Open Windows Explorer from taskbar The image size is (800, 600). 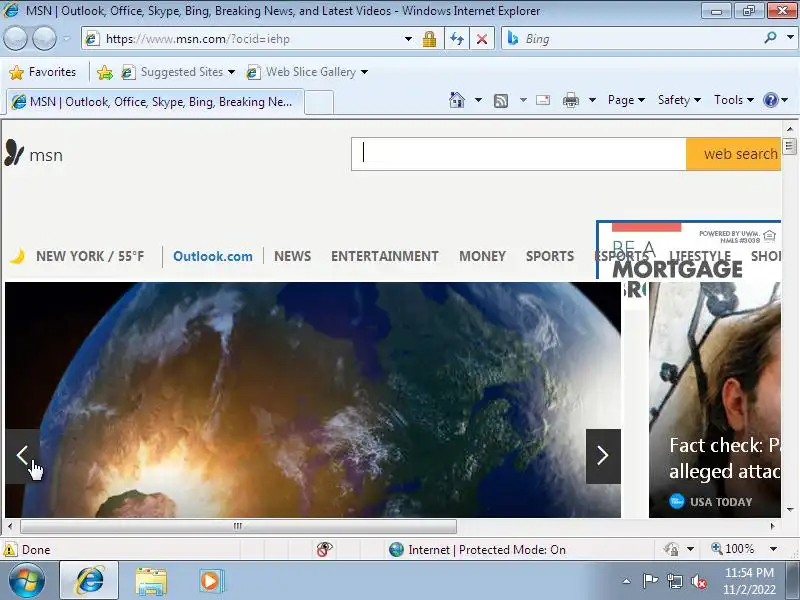coord(151,581)
